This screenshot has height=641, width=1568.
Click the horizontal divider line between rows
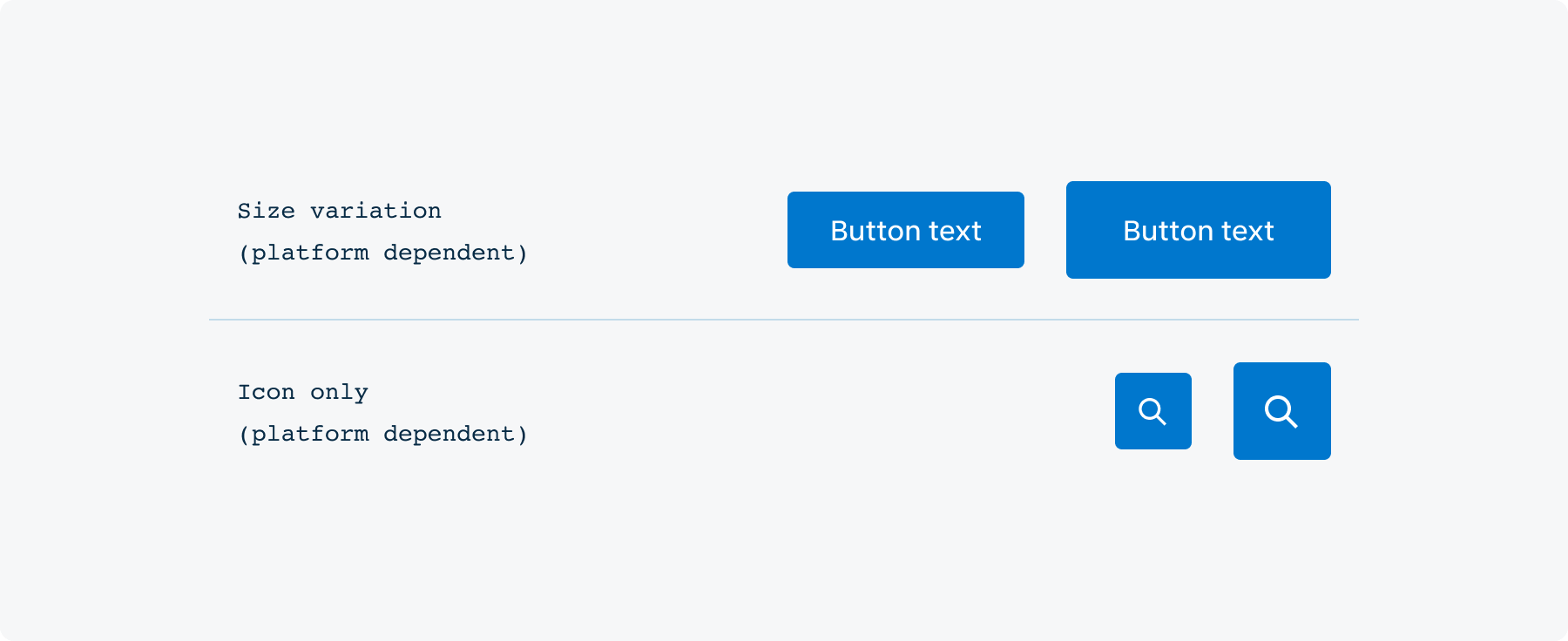784,320
